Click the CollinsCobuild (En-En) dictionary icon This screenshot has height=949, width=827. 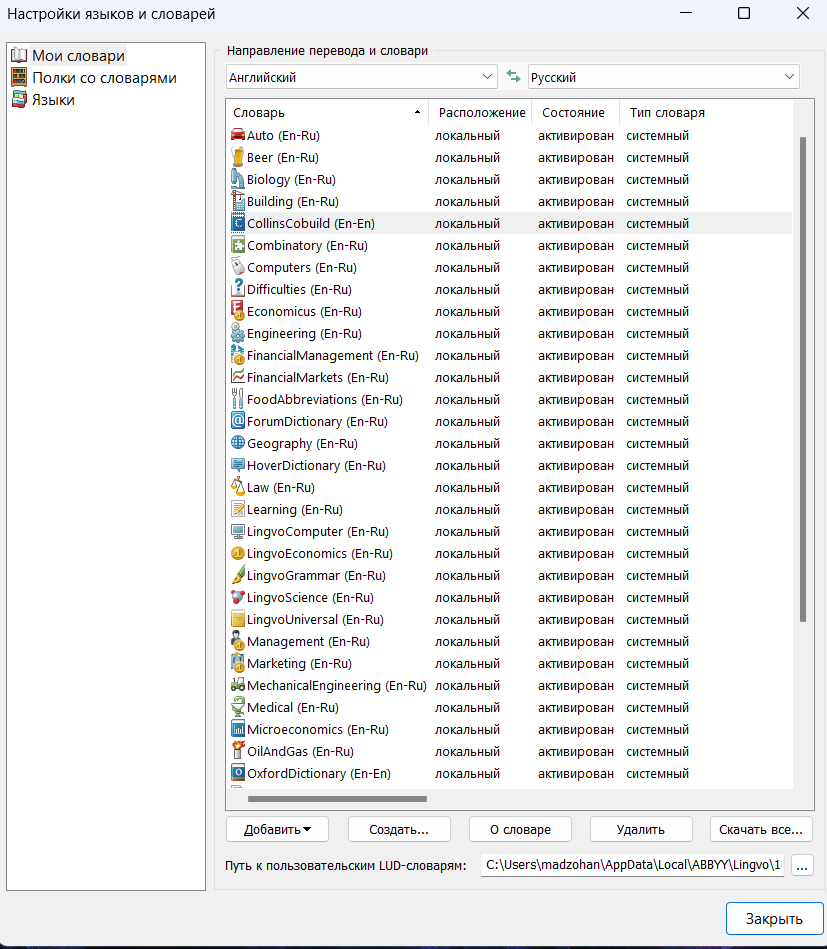(238, 223)
